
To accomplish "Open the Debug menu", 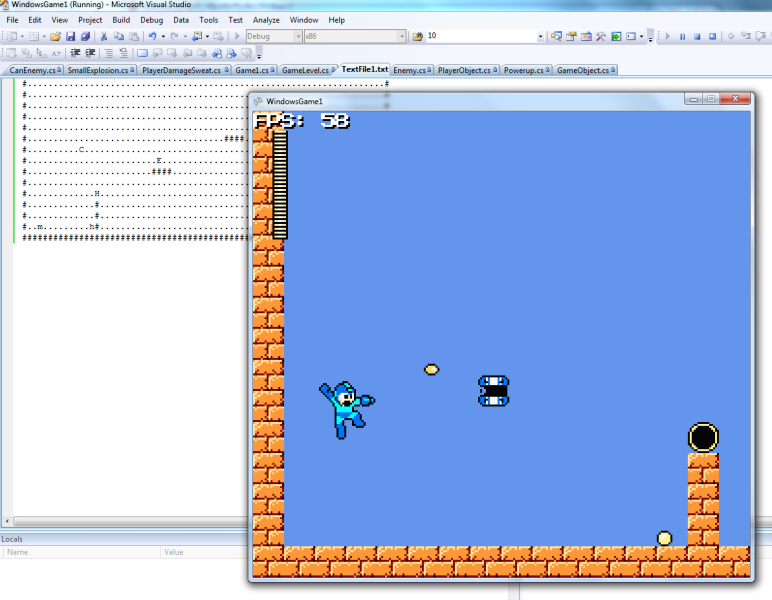I will point(152,20).
